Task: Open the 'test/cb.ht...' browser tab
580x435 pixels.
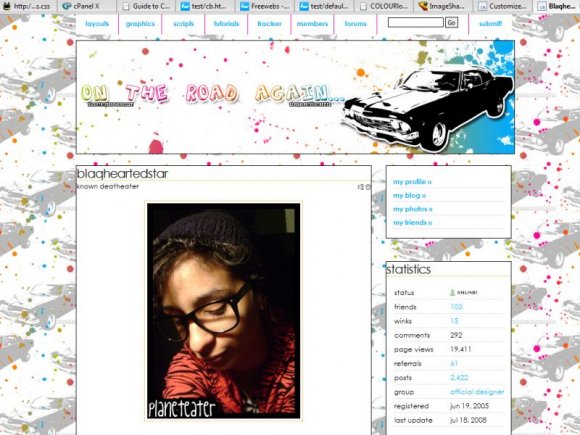Action: pyautogui.click(x=205, y=6)
